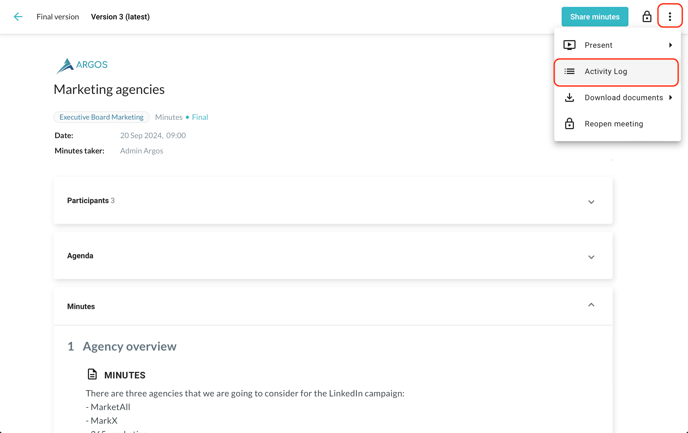The width and height of the screenshot is (688, 433).
Task: Expand the Participants section
Action: click(591, 202)
